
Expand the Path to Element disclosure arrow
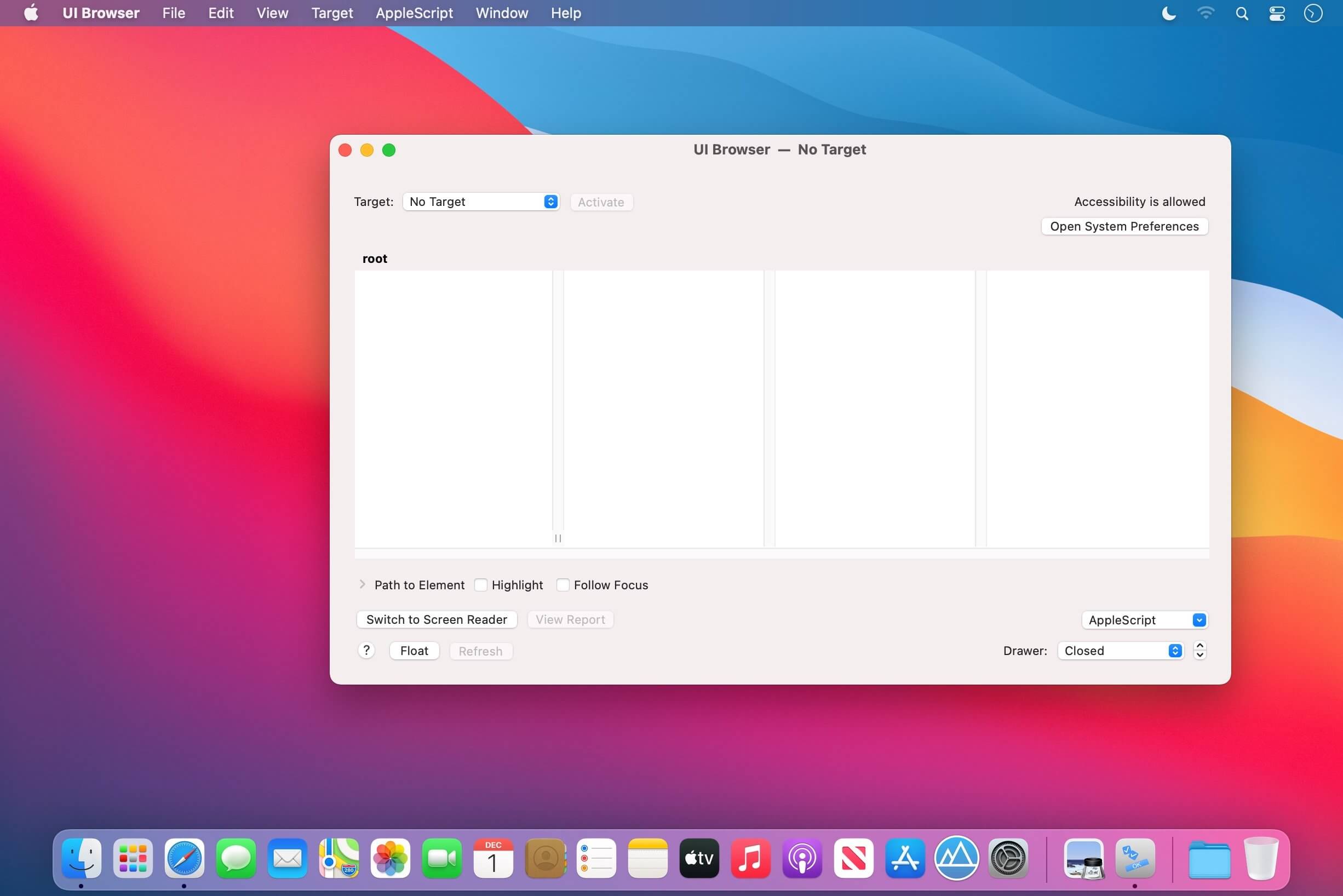[x=363, y=584]
